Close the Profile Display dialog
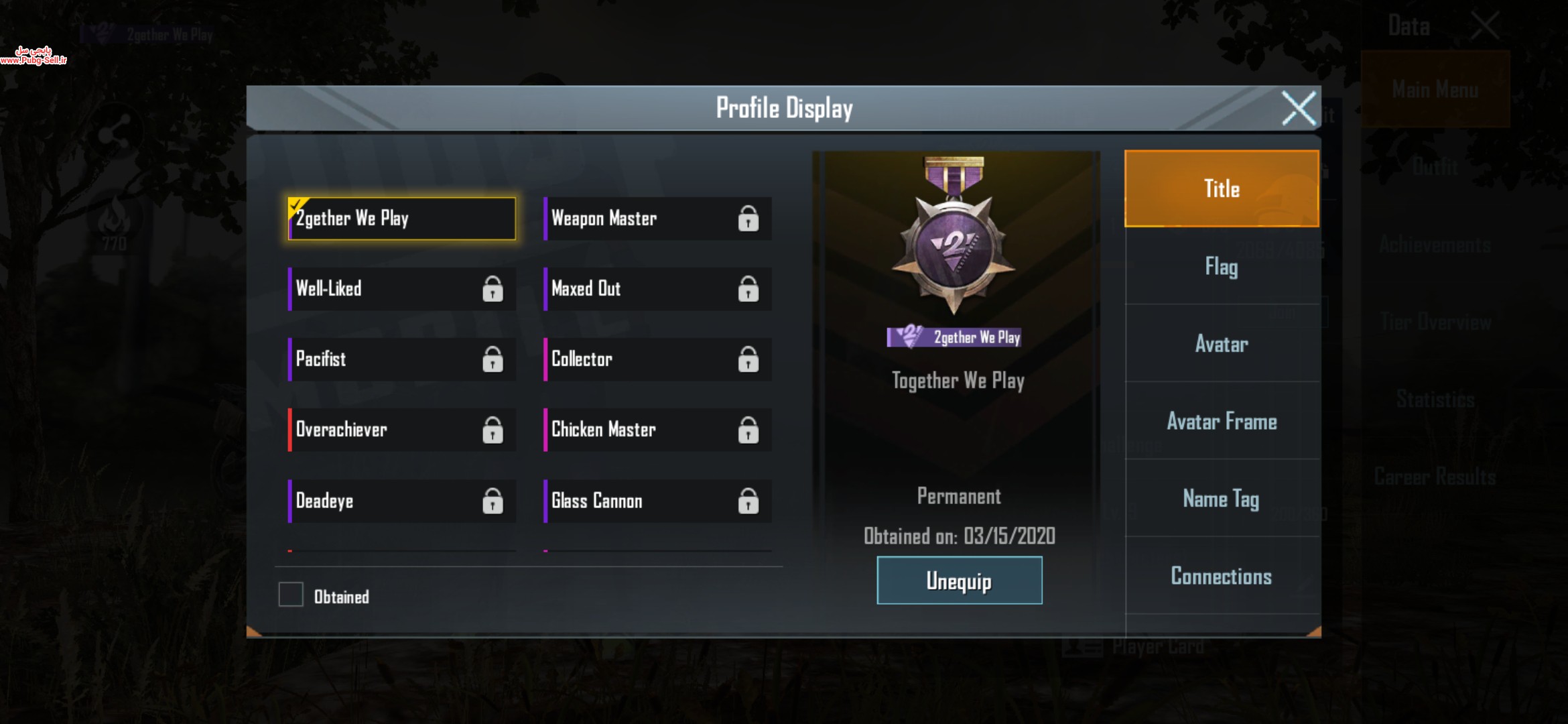Screen dimensions: 1568x724 pos(1299,109)
